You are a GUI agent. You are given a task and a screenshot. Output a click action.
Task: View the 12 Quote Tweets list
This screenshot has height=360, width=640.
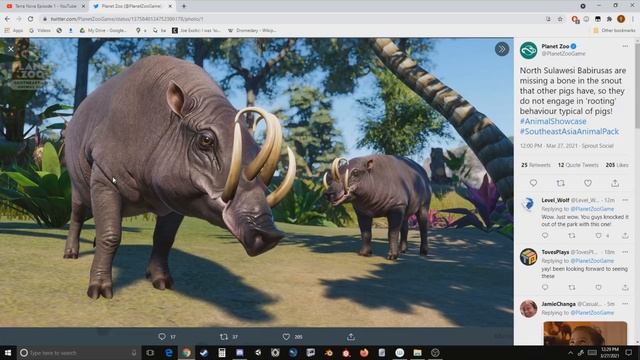coord(578,165)
